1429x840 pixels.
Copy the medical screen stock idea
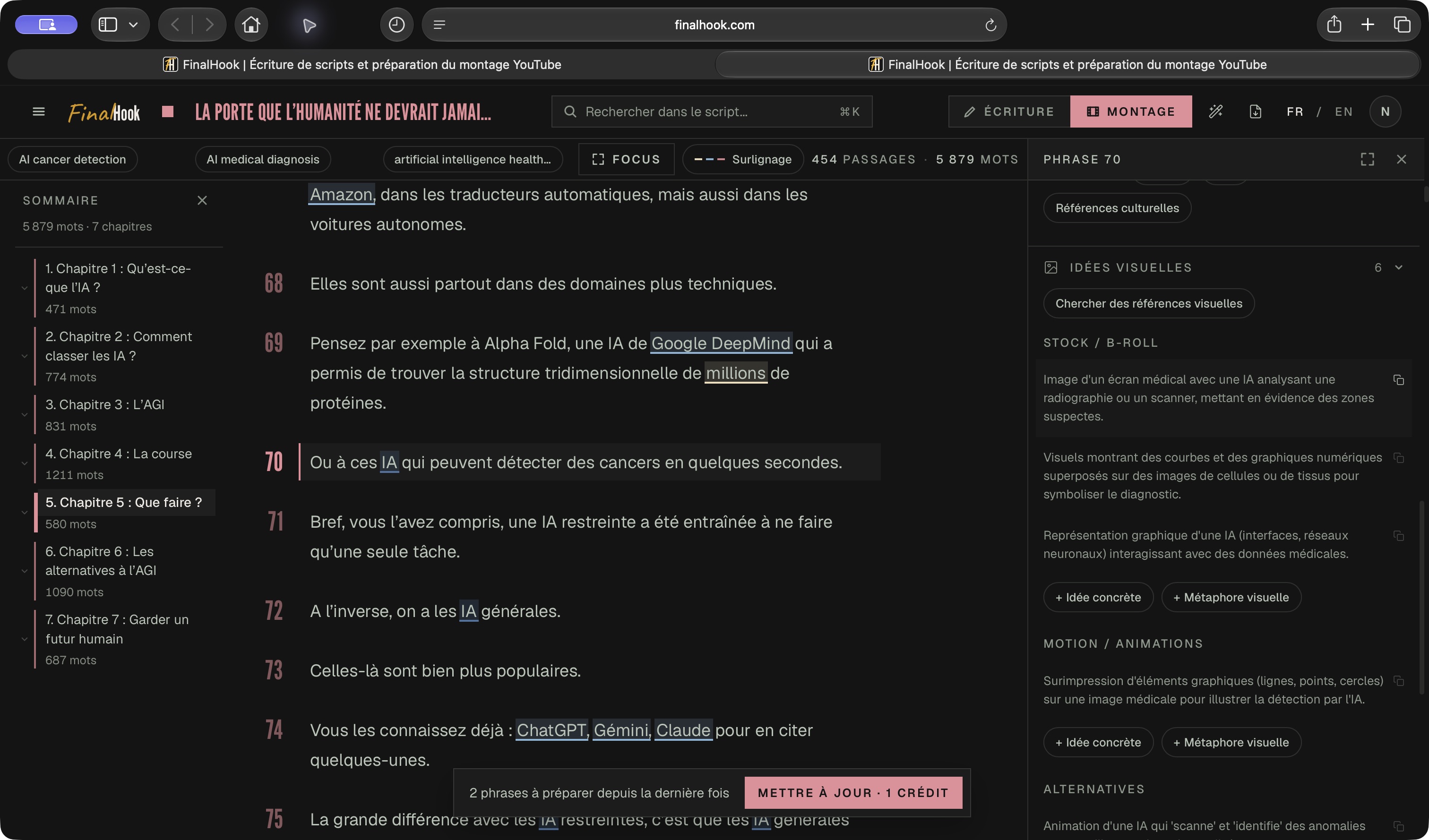coord(1399,380)
